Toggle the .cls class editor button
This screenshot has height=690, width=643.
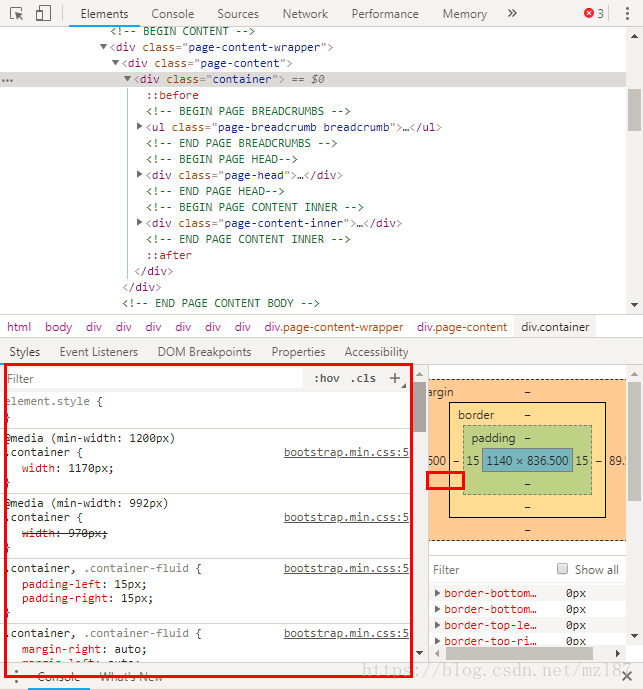(x=363, y=378)
